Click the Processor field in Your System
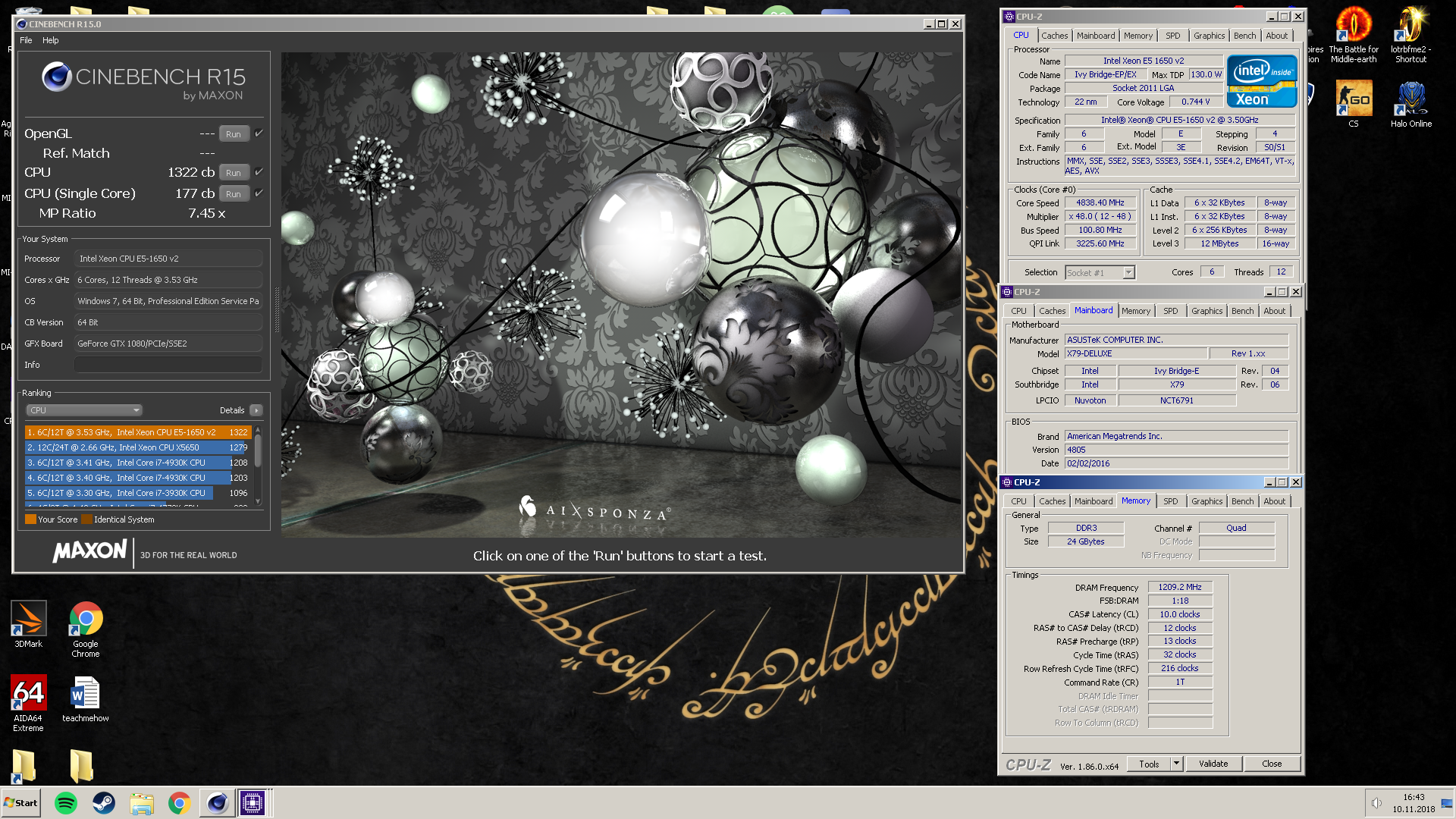This screenshot has width=1456, height=819. pyautogui.click(x=168, y=259)
